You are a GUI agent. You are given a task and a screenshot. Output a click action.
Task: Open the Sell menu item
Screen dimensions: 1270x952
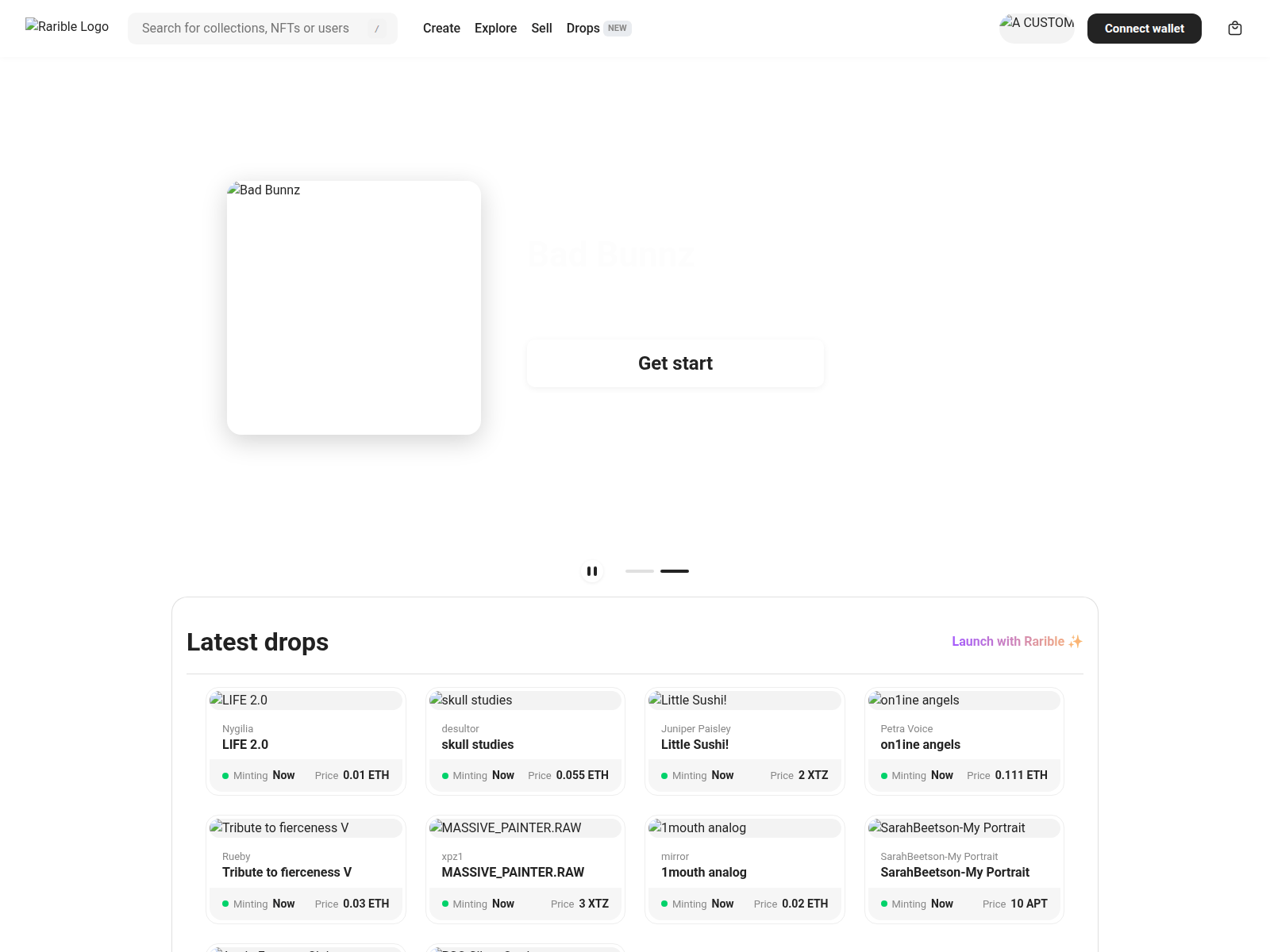tap(541, 29)
